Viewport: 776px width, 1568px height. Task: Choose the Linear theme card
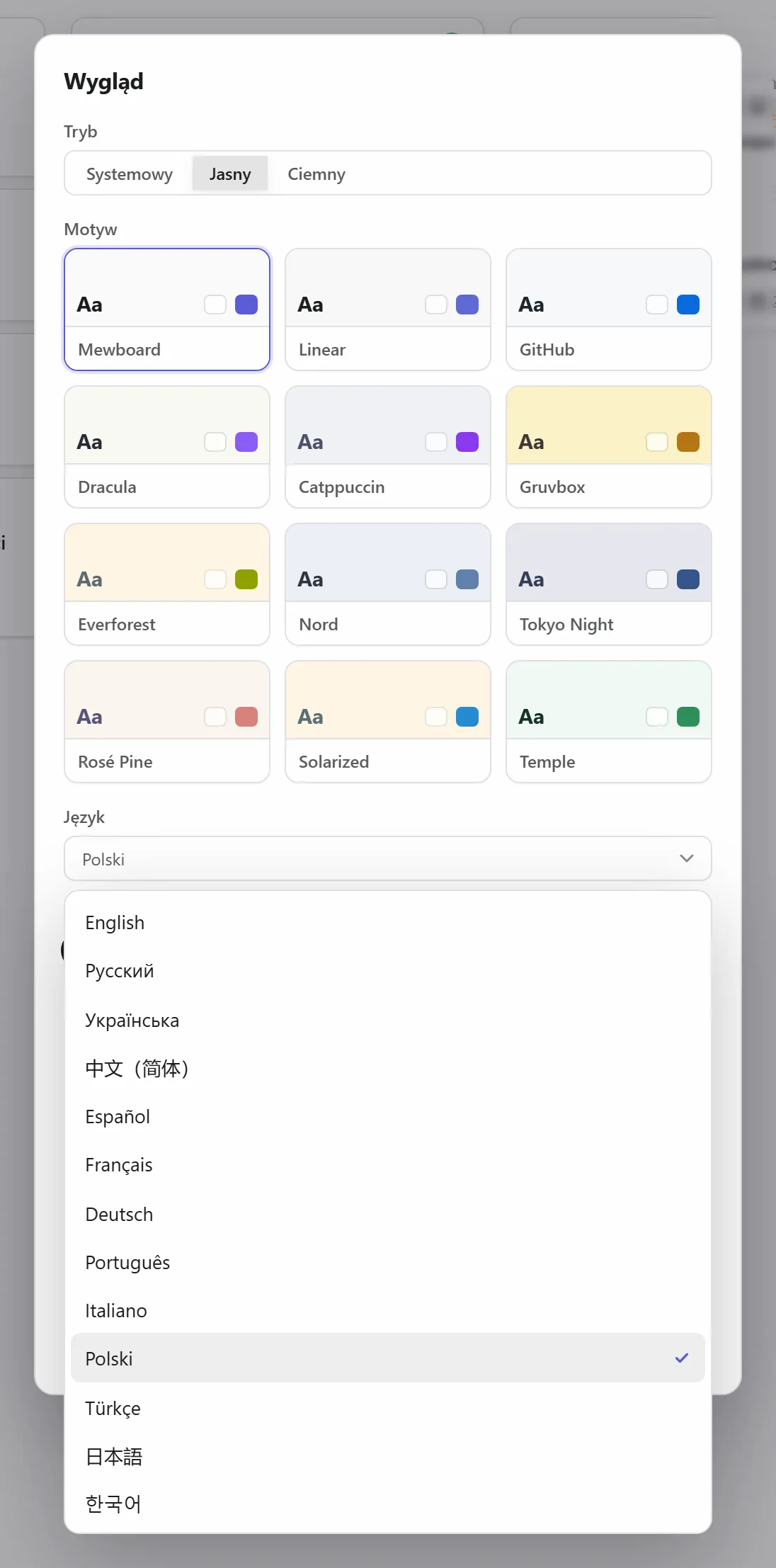click(388, 309)
